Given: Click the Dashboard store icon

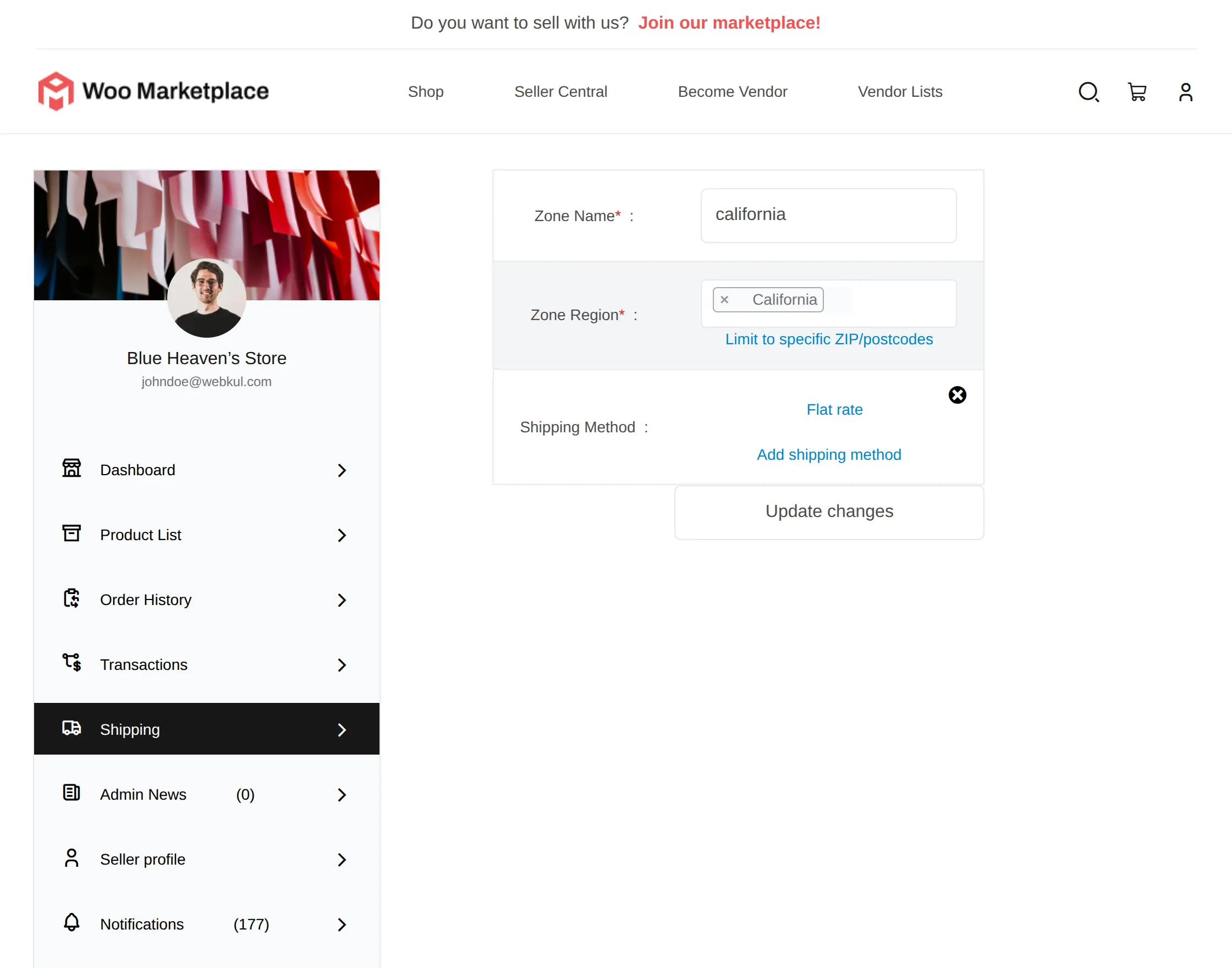Looking at the screenshot, I should click(71, 469).
